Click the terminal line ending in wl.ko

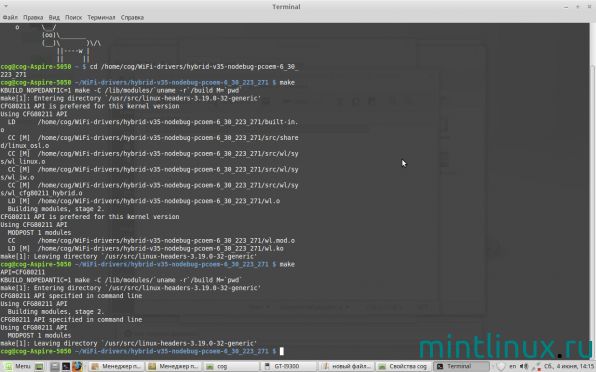[x=145, y=249]
